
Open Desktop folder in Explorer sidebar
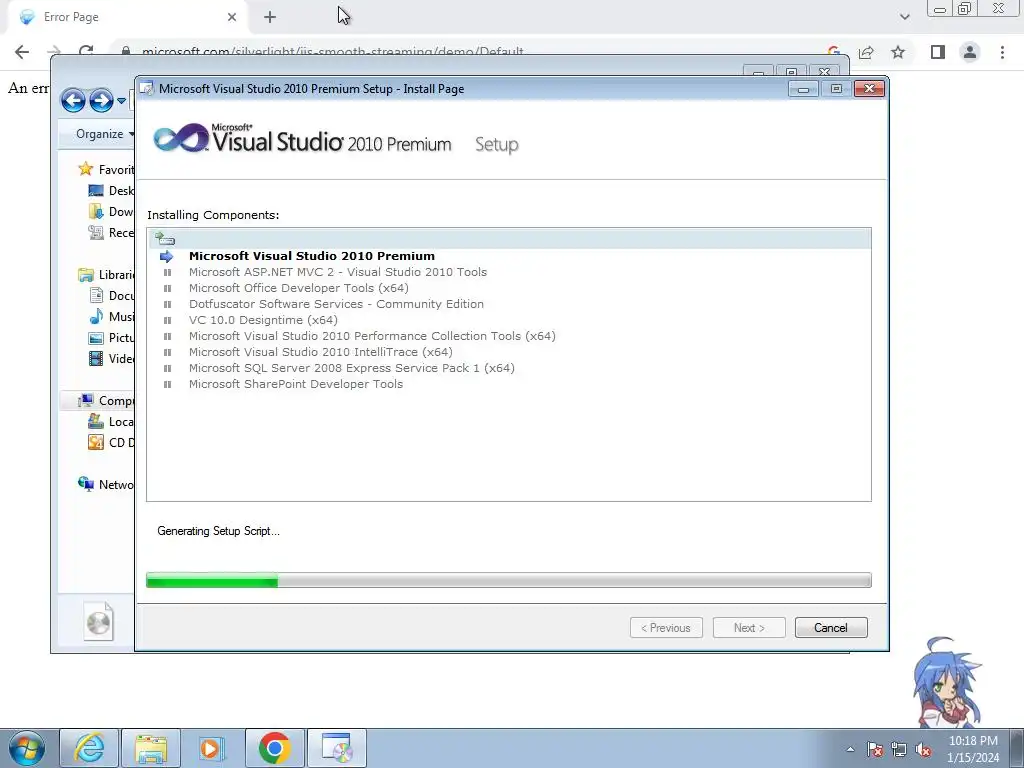[111, 191]
